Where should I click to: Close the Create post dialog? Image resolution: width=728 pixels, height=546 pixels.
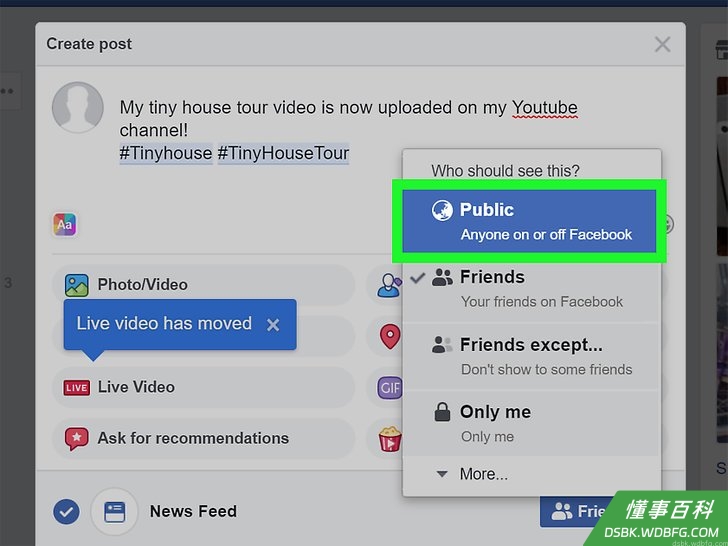(662, 45)
